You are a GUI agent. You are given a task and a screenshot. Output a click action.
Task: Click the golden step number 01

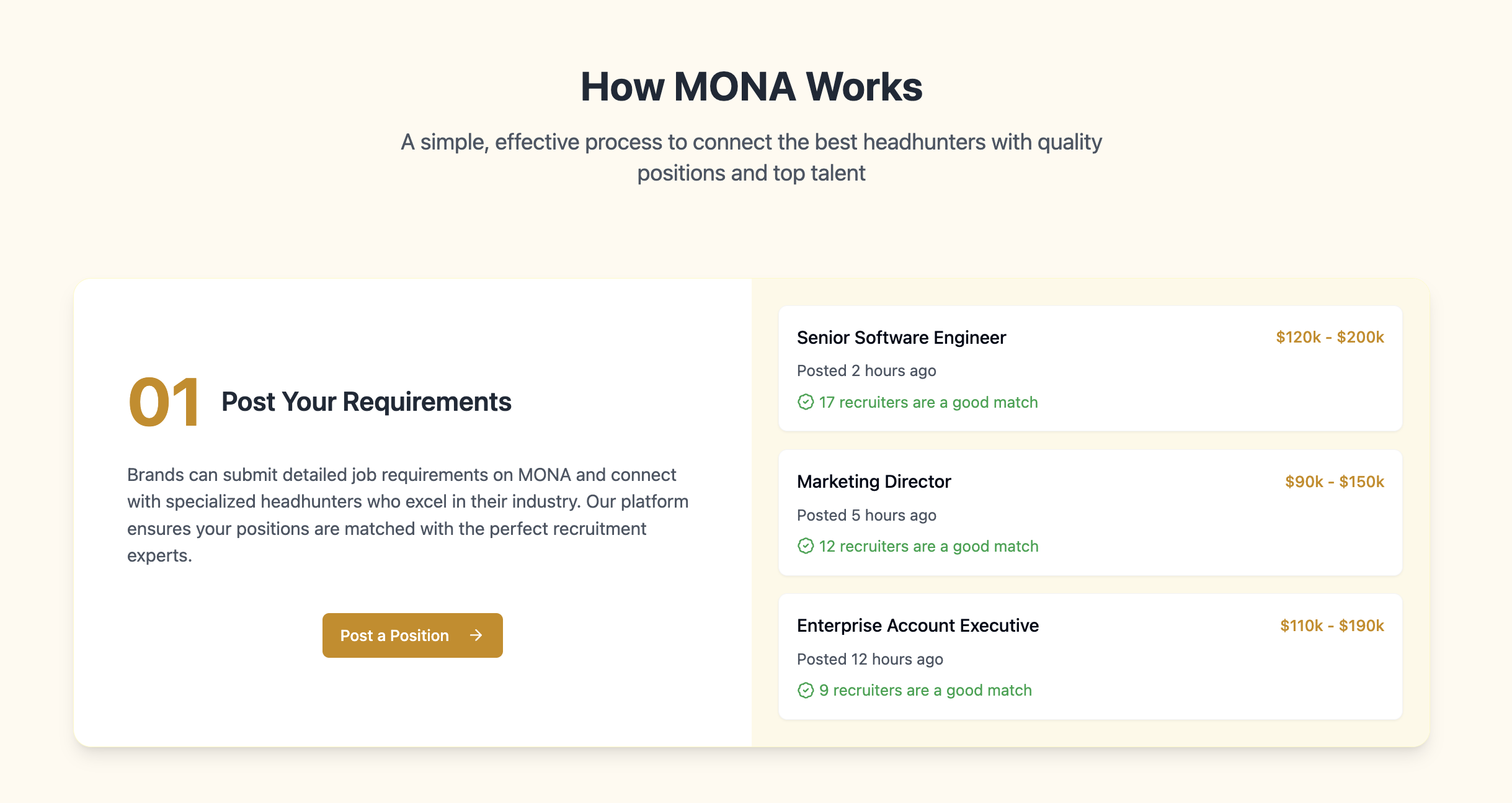164,402
